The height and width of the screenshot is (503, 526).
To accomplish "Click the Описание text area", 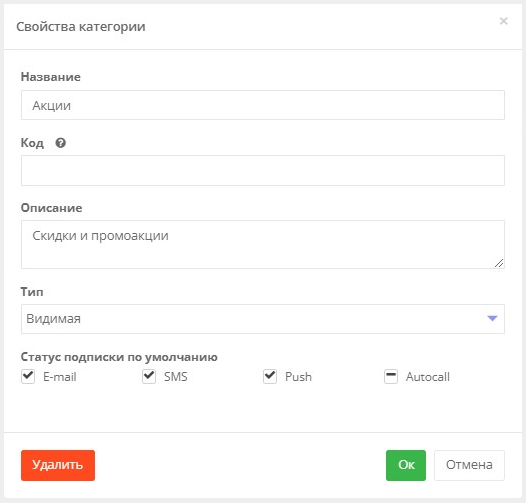I will point(263,244).
